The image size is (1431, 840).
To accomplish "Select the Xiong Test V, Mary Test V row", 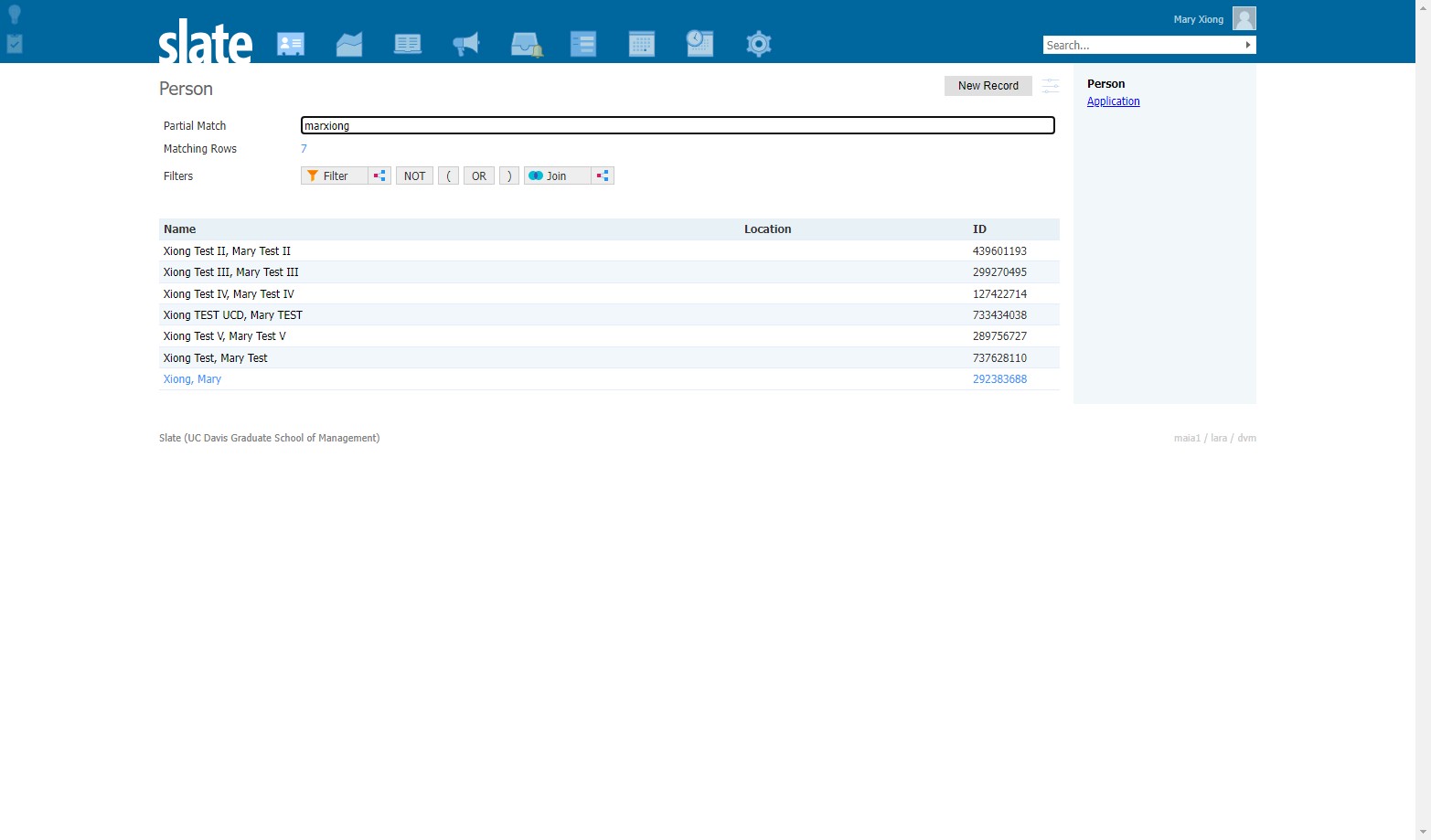I will [x=609, y=336].
